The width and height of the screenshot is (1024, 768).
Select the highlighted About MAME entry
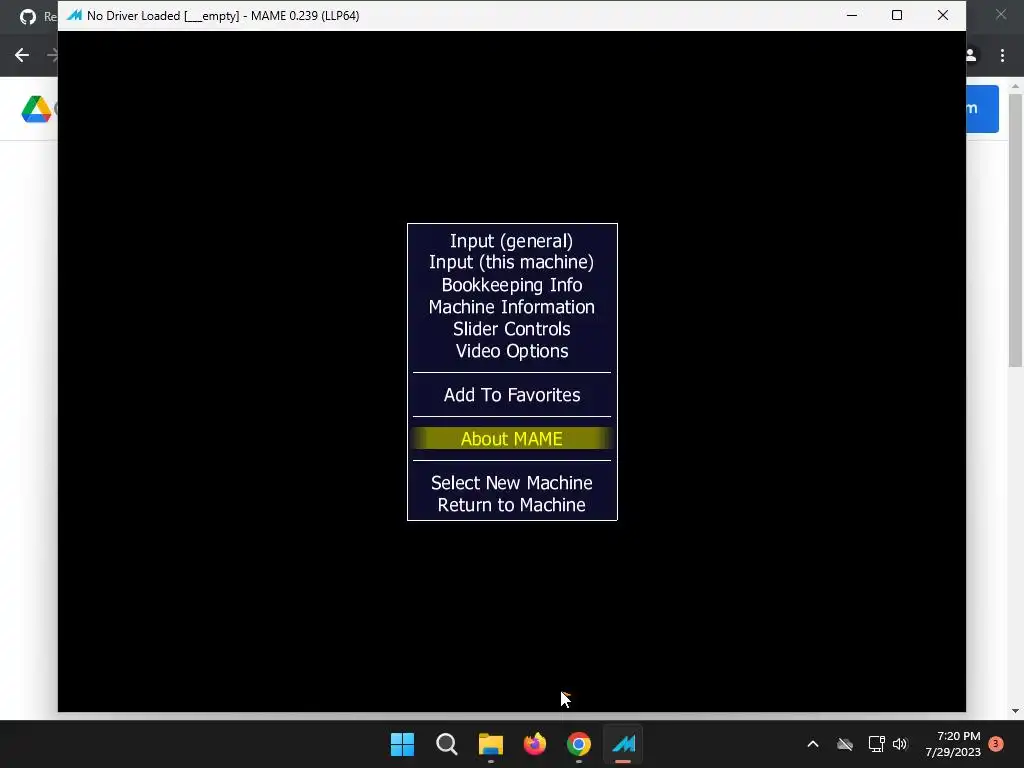coord(511,438)
